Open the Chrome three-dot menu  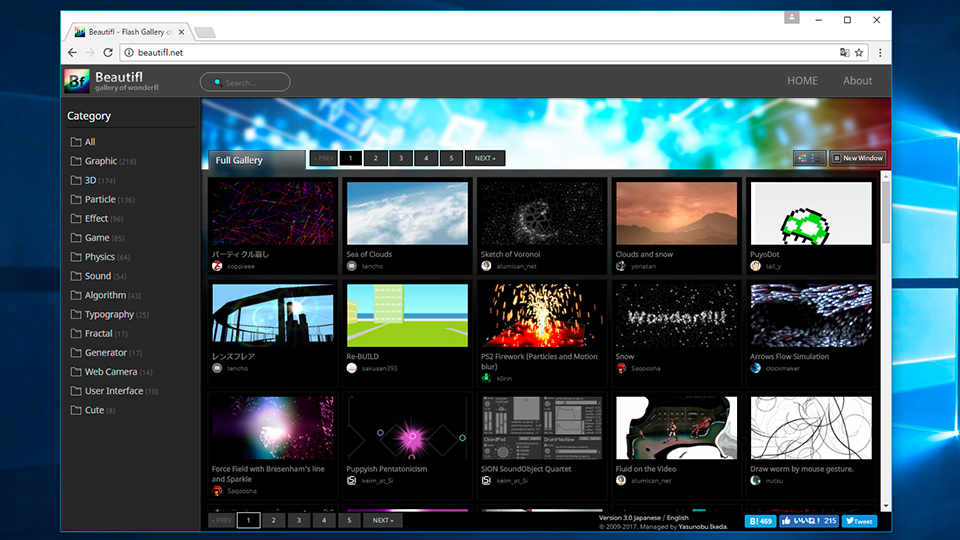[x=880, y=52]
